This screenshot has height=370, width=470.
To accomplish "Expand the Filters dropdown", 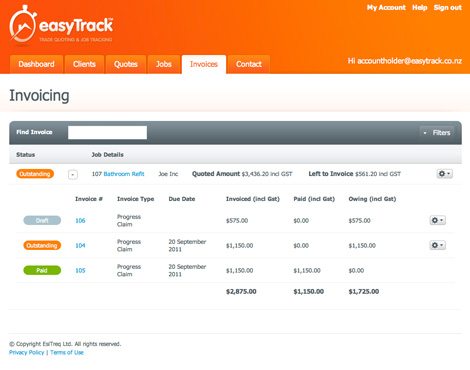I will pos(437,133).
